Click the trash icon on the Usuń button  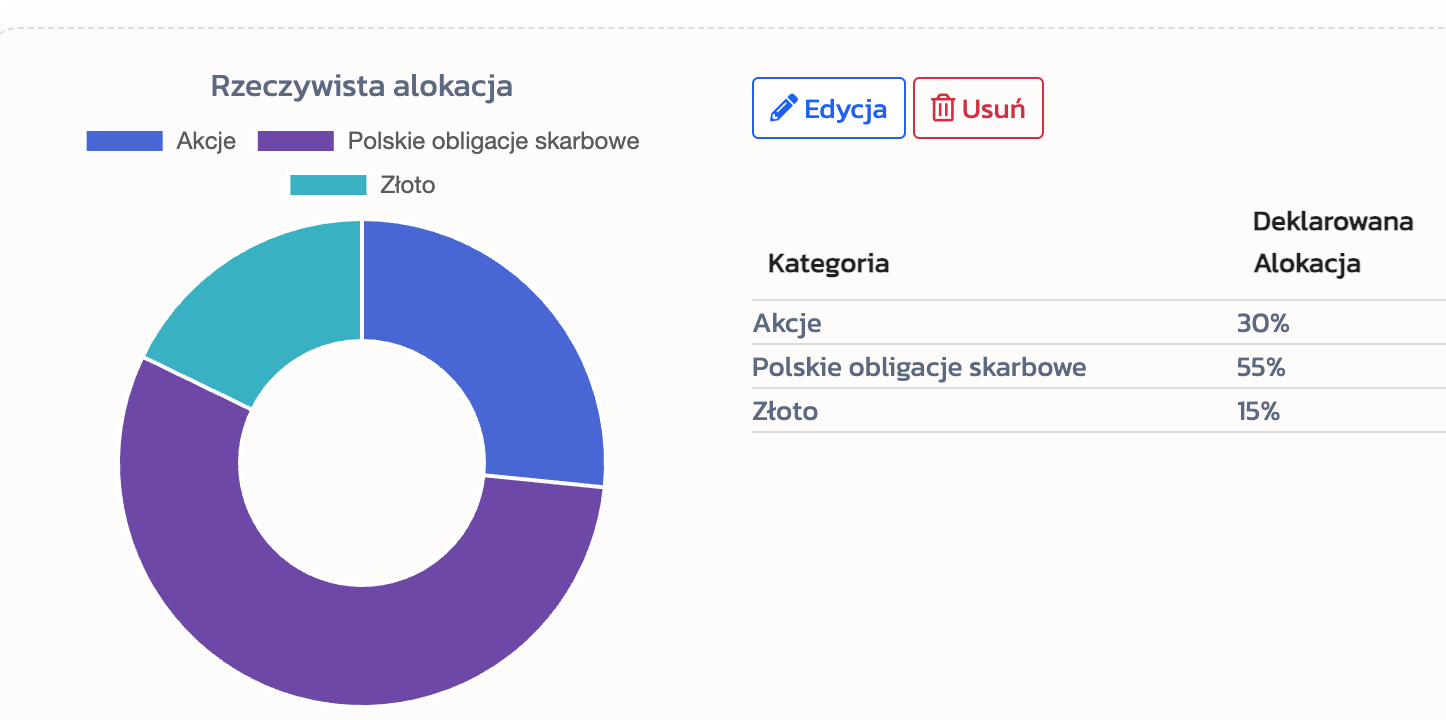[x=945, y=107]
